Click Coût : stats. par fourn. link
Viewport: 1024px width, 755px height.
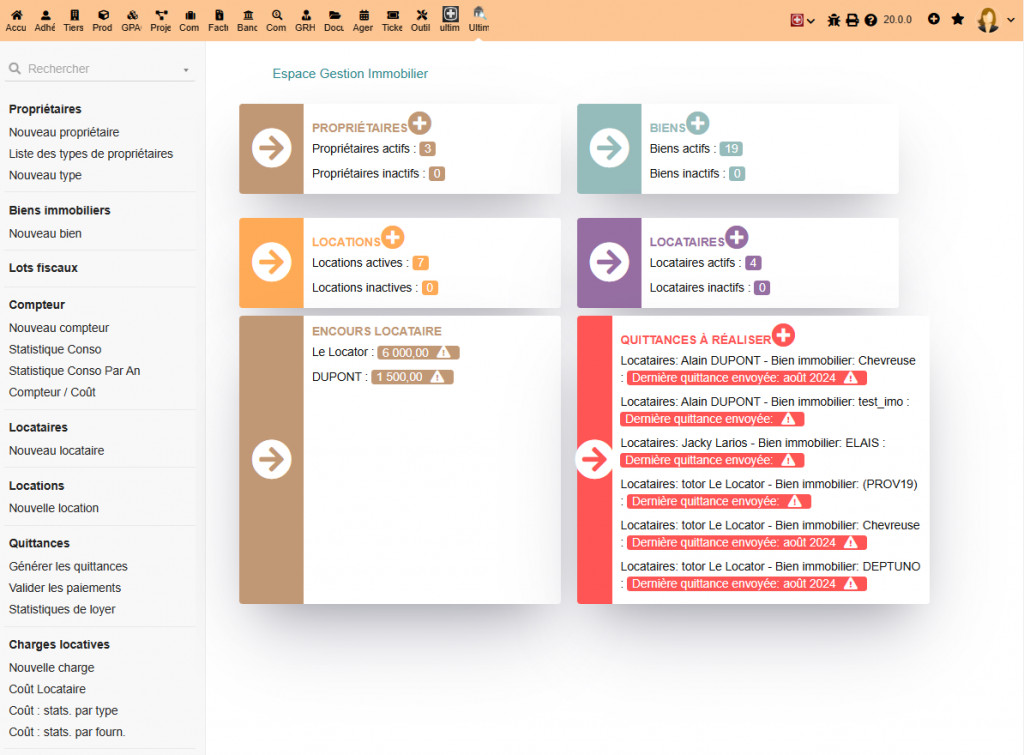point(67,731)
